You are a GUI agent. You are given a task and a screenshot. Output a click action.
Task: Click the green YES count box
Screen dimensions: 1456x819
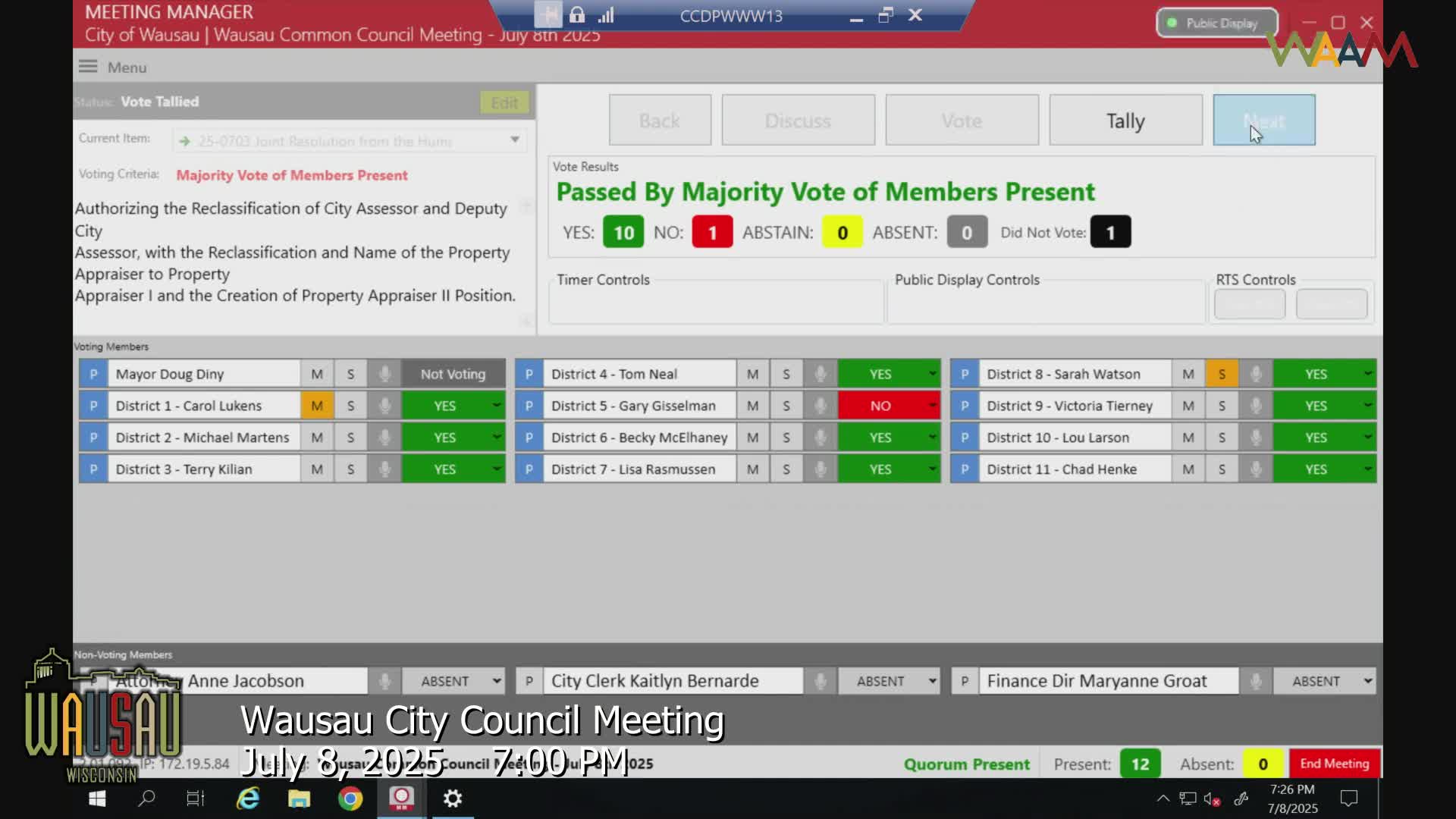point(623,232)
